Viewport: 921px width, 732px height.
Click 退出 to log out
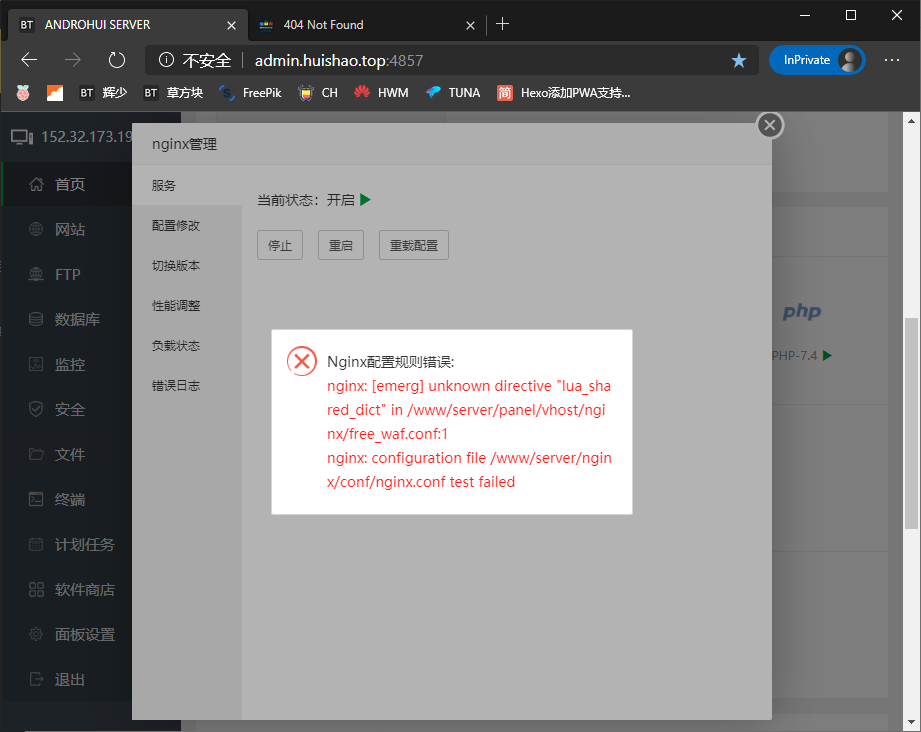pyautogui.click(x=67, y=680)
